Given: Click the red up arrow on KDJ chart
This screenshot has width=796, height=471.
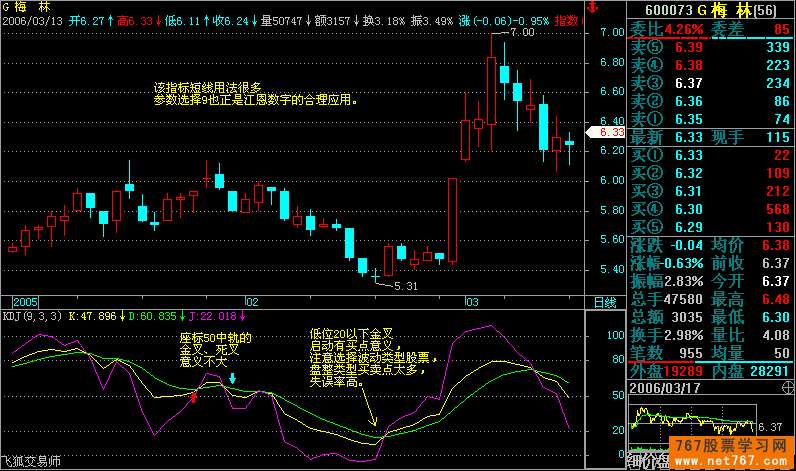Looking at the screenshot, I should (x=194, y=398).
